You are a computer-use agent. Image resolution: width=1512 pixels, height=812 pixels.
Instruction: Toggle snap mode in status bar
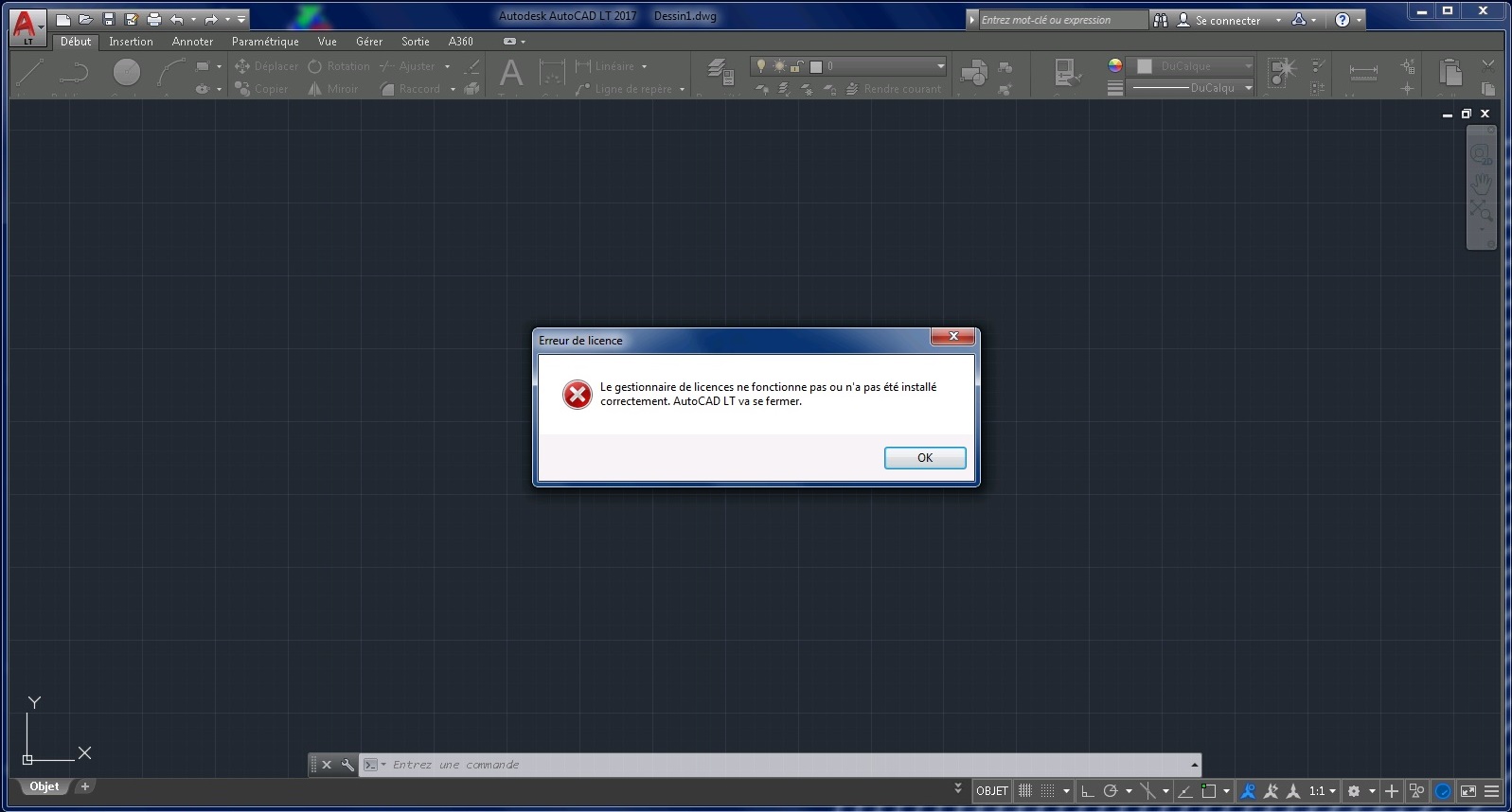(x=1048, y=791)
